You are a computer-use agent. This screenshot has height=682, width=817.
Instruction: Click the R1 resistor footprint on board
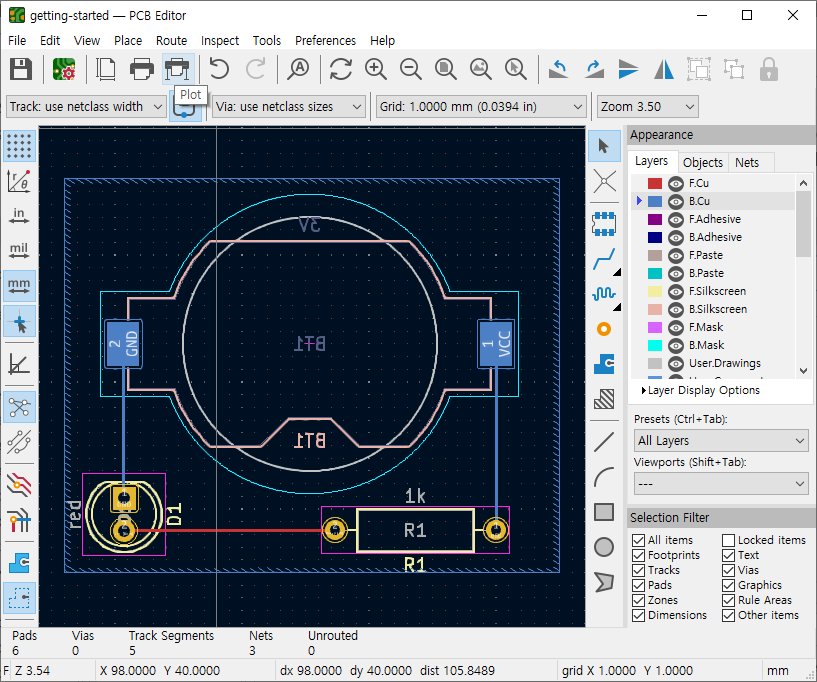pyautogui.click(x=415, y=530)
